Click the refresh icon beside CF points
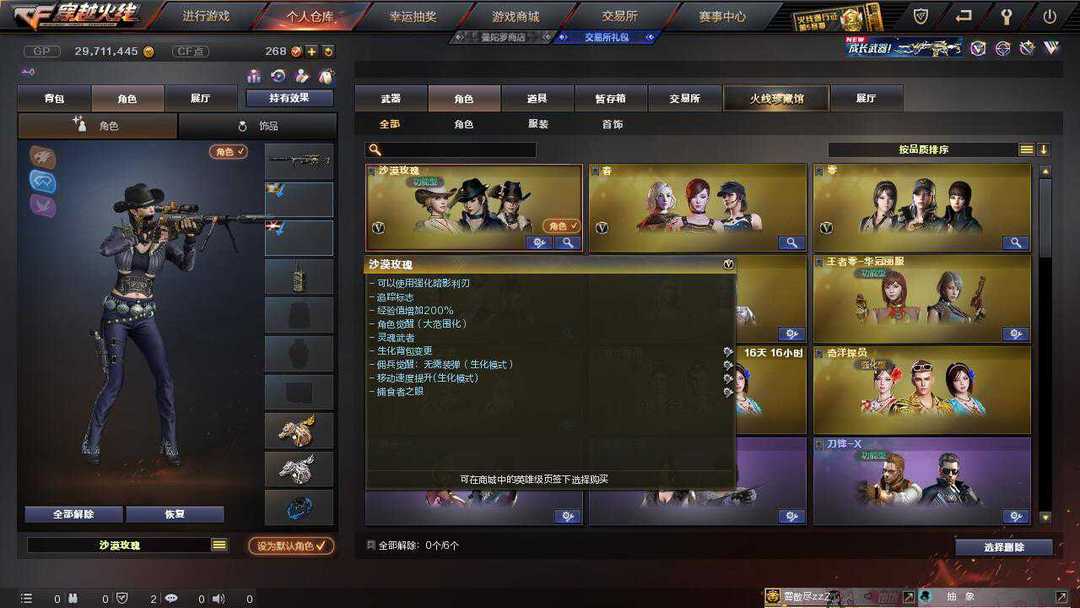 (329, 51)
